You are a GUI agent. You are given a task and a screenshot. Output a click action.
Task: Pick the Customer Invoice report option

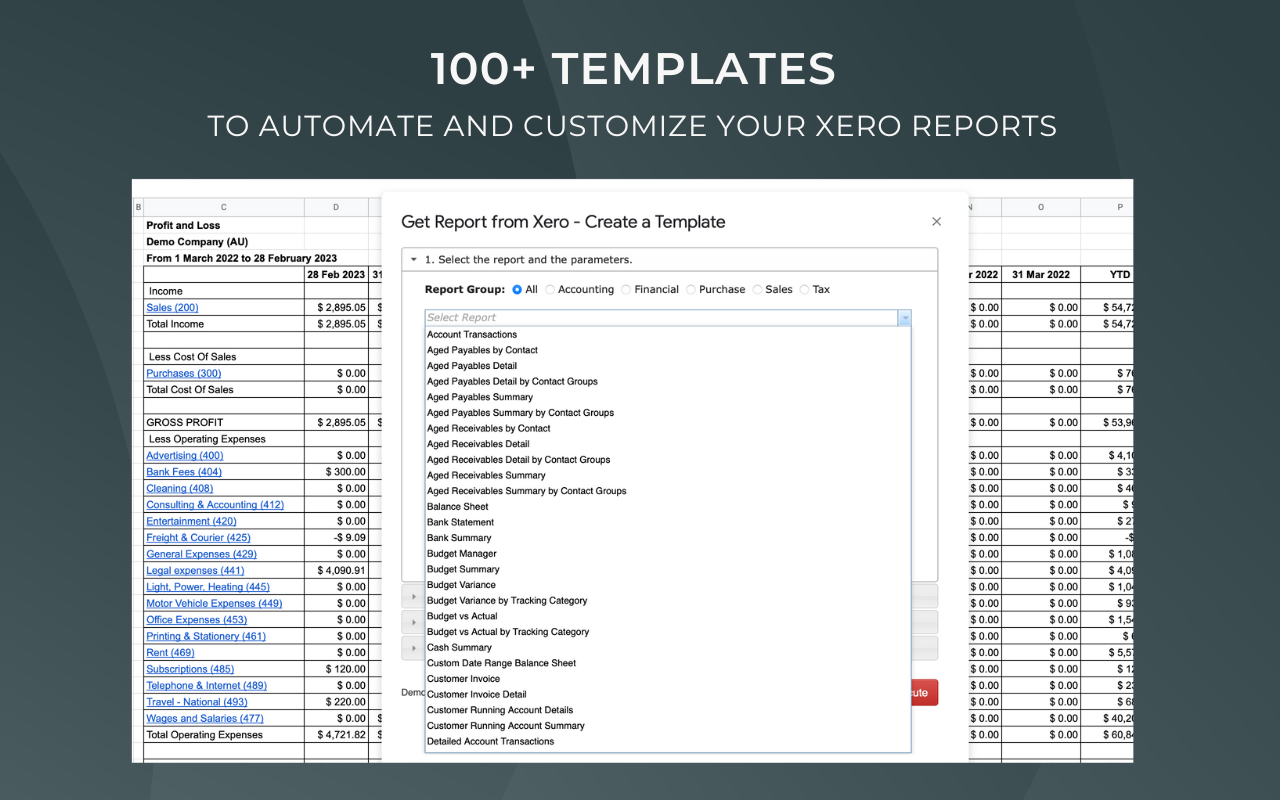click(668, 679)
